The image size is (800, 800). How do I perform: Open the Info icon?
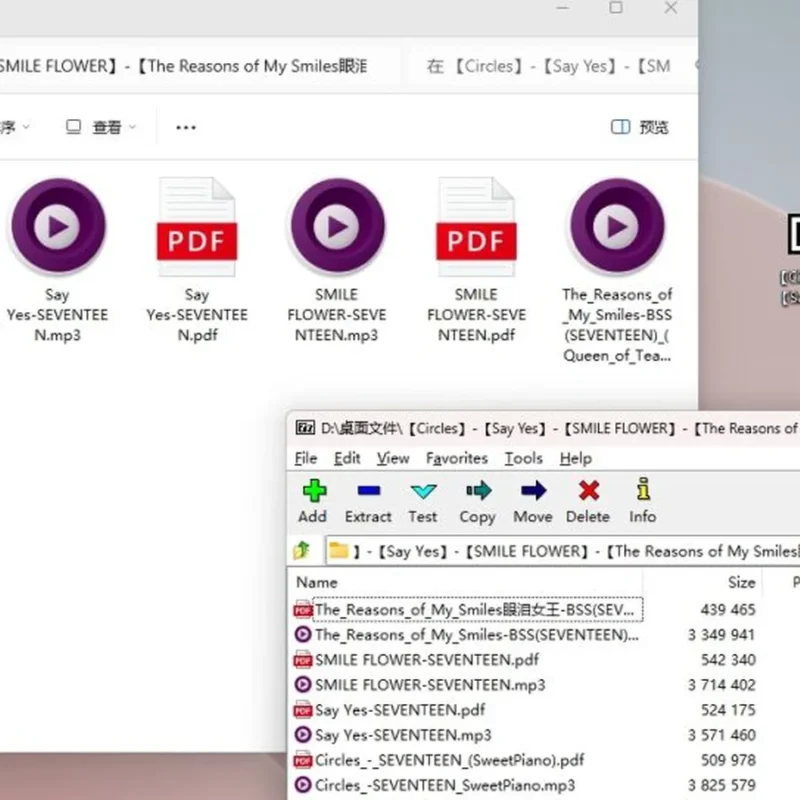643,489
